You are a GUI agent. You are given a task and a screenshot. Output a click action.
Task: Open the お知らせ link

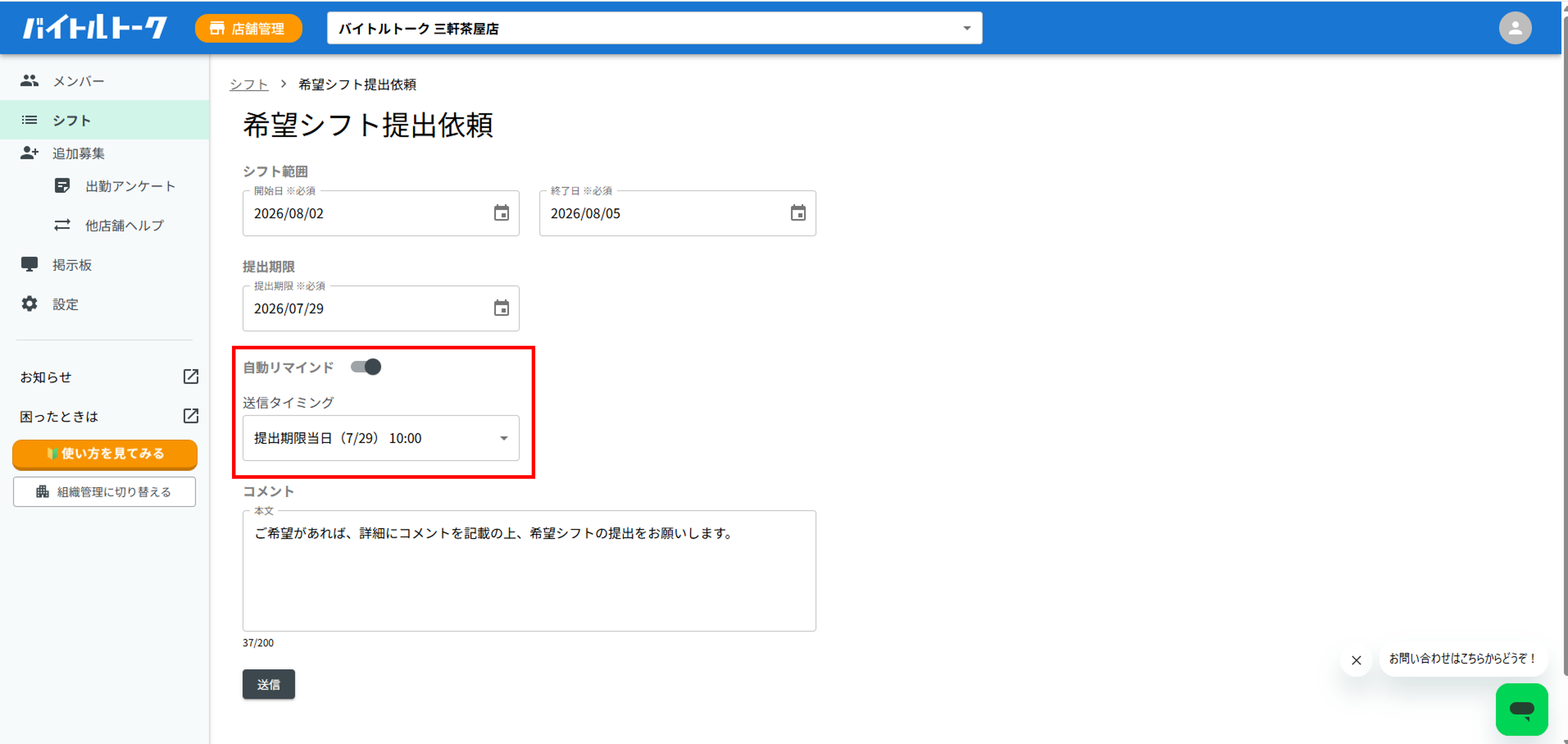[x=46, y=377]
